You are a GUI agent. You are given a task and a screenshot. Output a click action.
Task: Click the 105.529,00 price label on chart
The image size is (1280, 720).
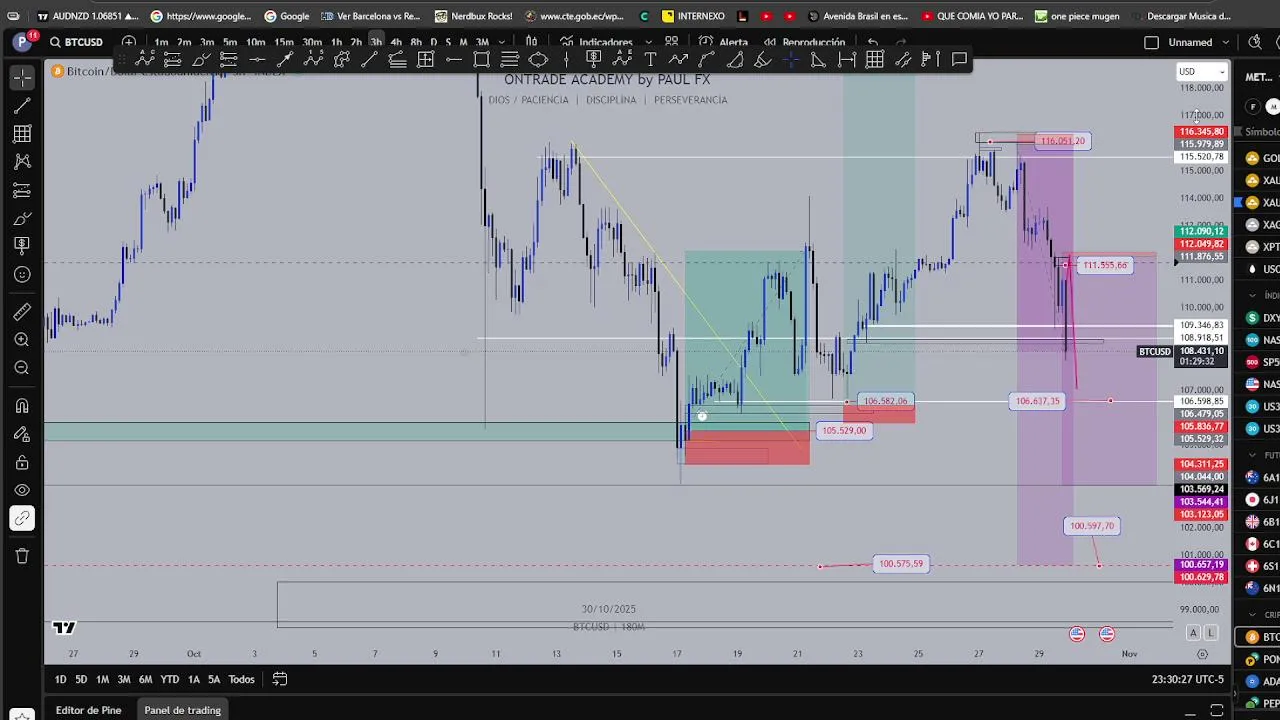[x=845, y=431]
